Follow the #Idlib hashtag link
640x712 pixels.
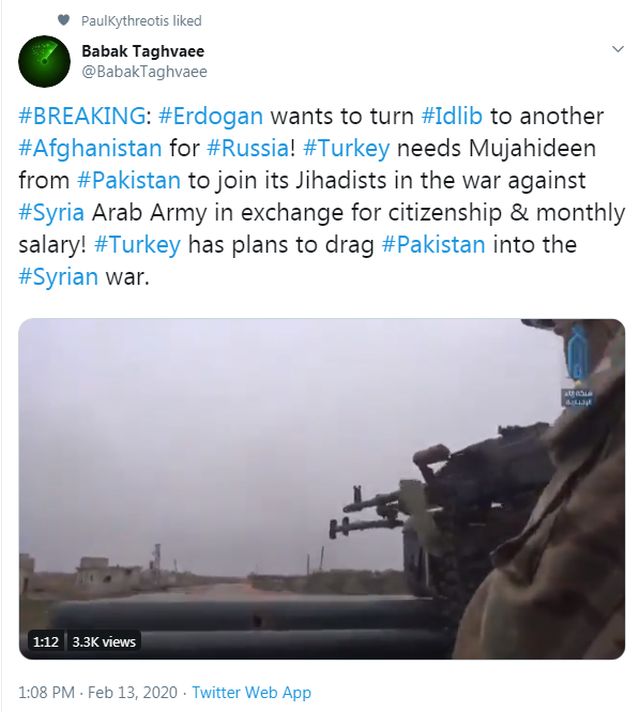[451, 116]
